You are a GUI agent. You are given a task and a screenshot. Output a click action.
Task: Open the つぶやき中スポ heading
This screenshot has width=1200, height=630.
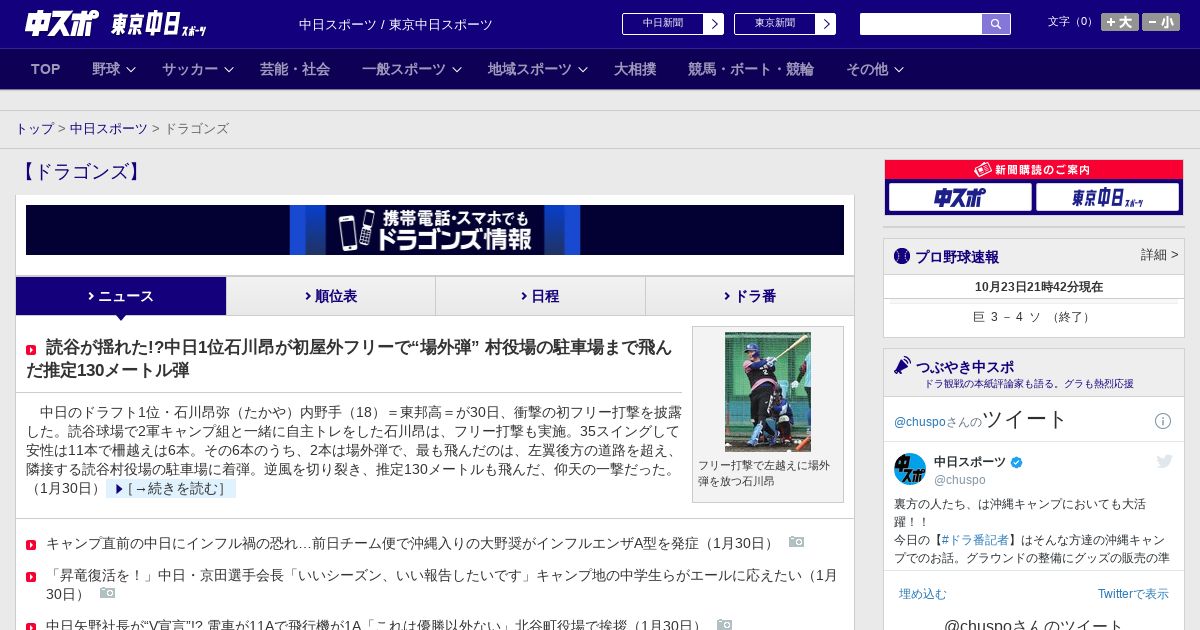tap(965, 367)
